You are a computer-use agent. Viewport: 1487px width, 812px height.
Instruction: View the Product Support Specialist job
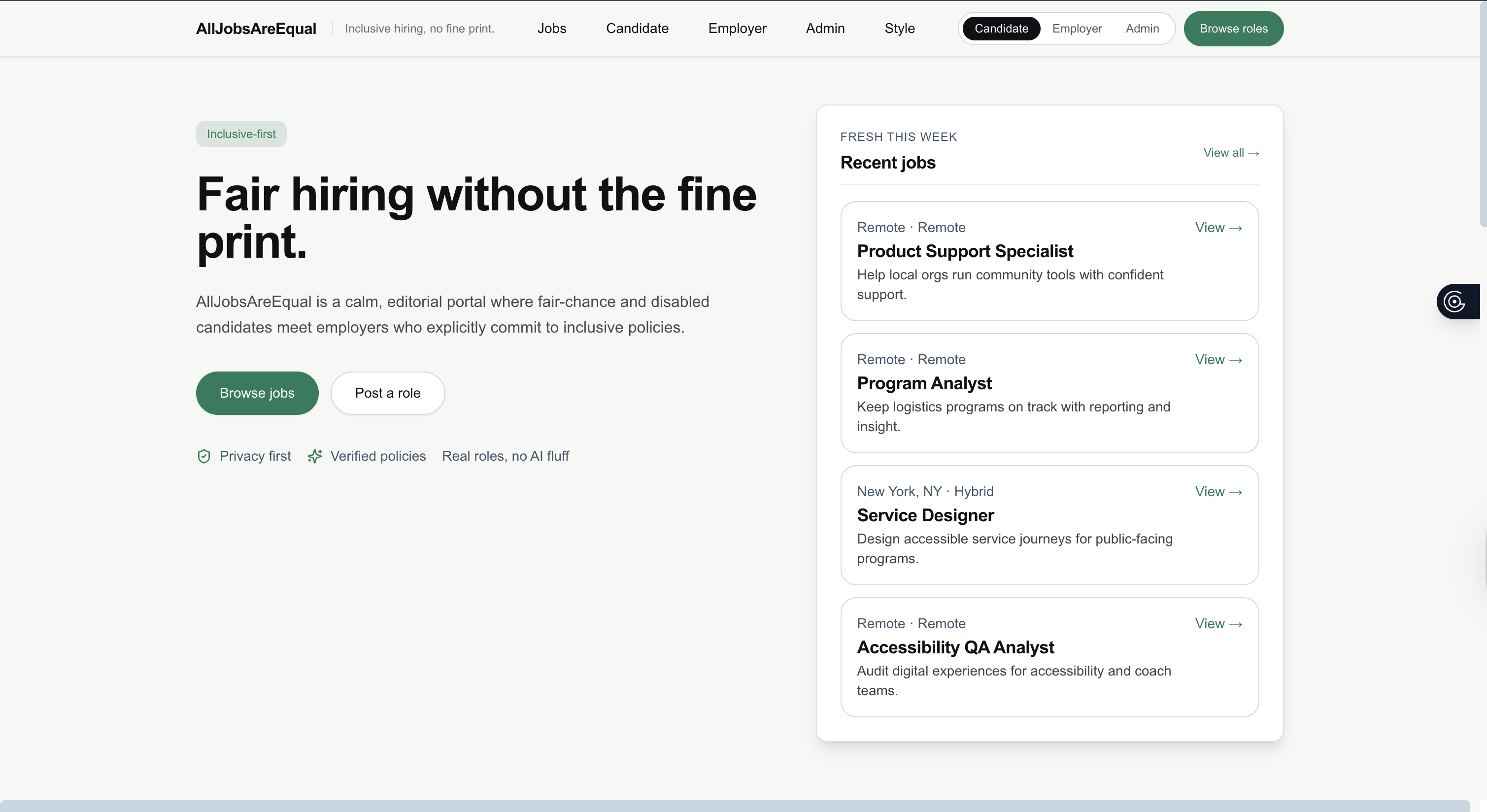(x=1218, y=228)
